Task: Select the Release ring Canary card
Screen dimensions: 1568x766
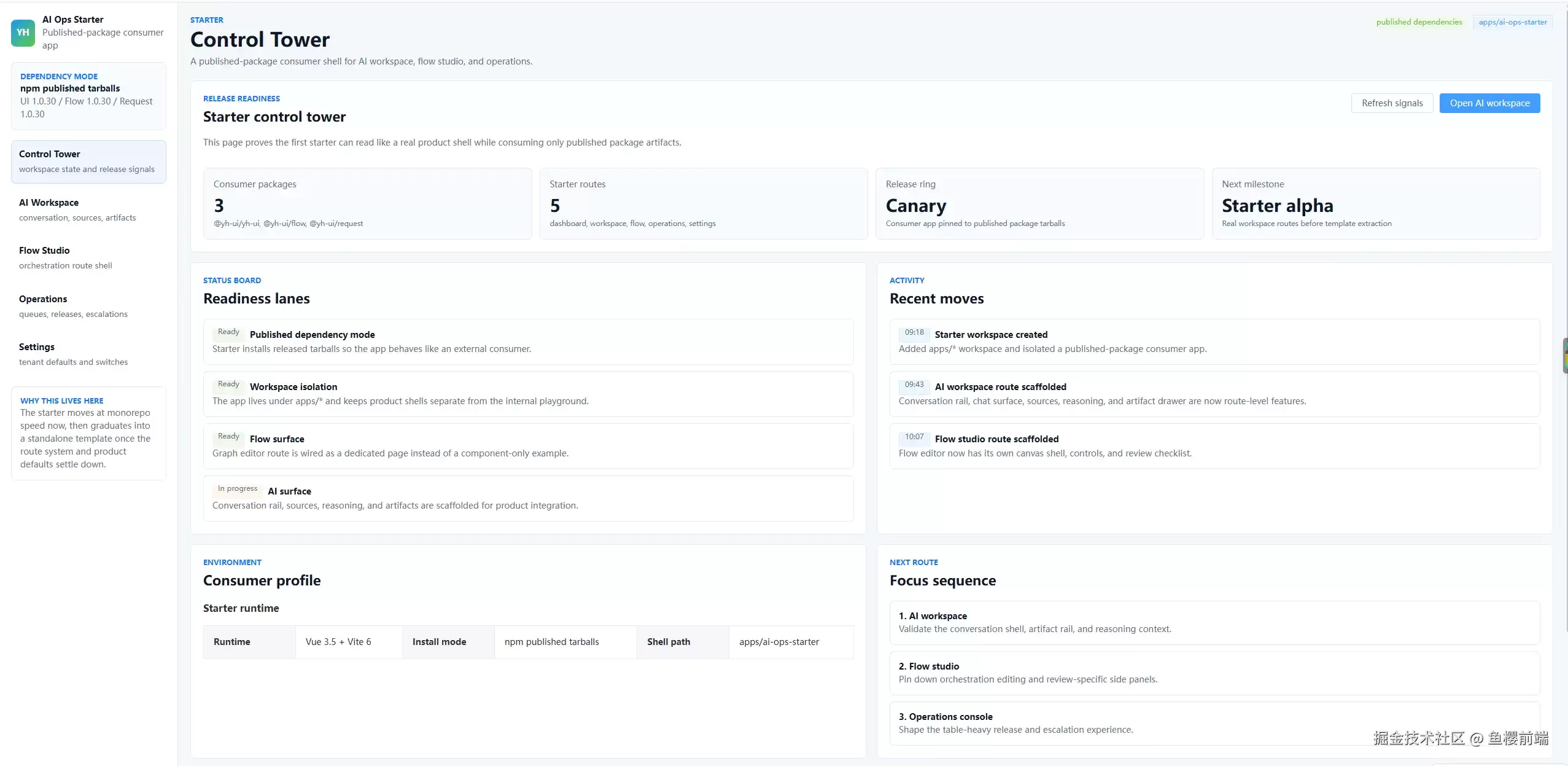Action: click(x=1039, y=203)
